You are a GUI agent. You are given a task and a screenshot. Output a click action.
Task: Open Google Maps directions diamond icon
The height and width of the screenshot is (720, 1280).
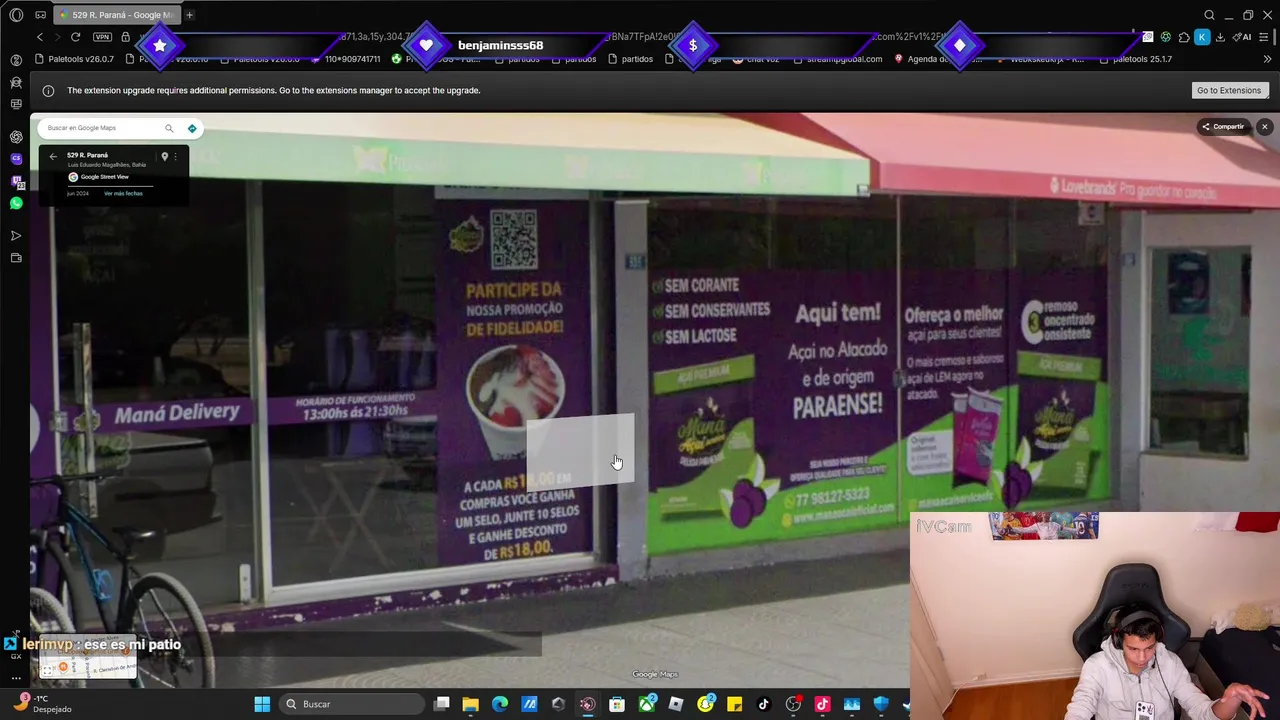(x=192, y=128)
